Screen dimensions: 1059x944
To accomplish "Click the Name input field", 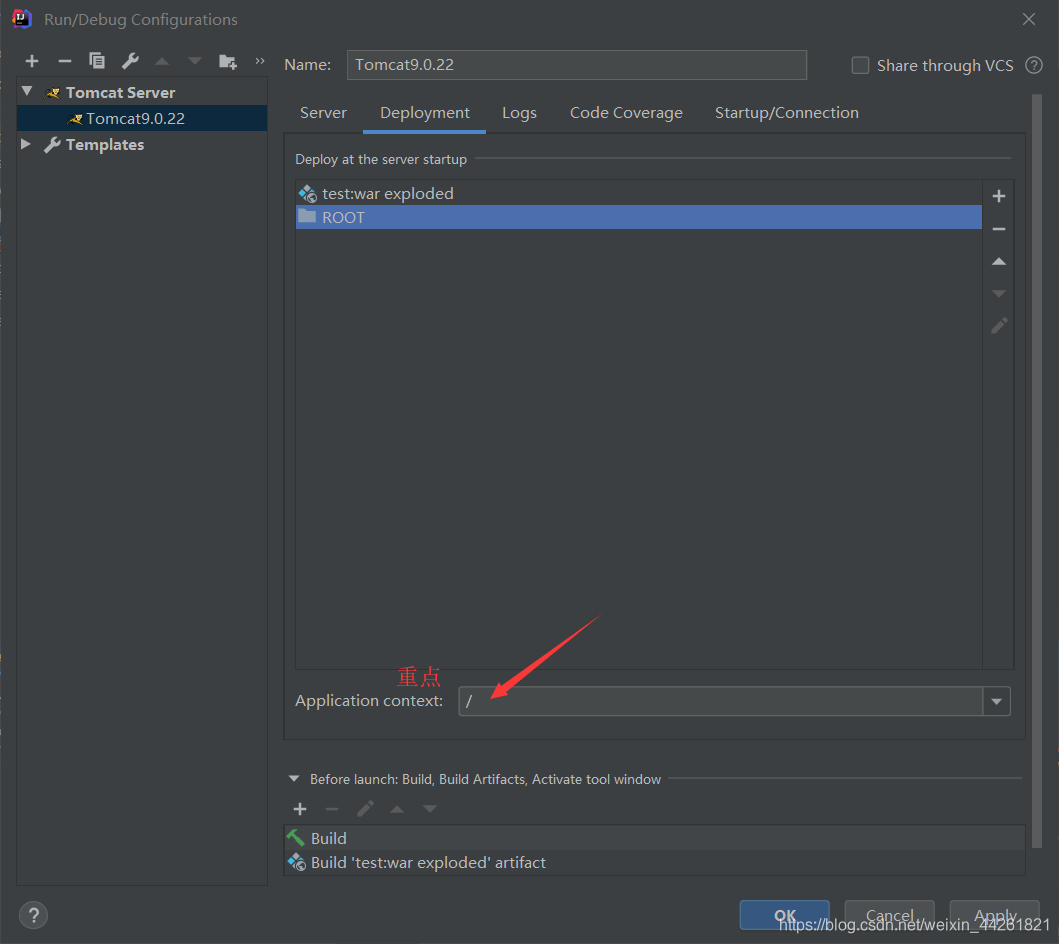I will point(577,65).
